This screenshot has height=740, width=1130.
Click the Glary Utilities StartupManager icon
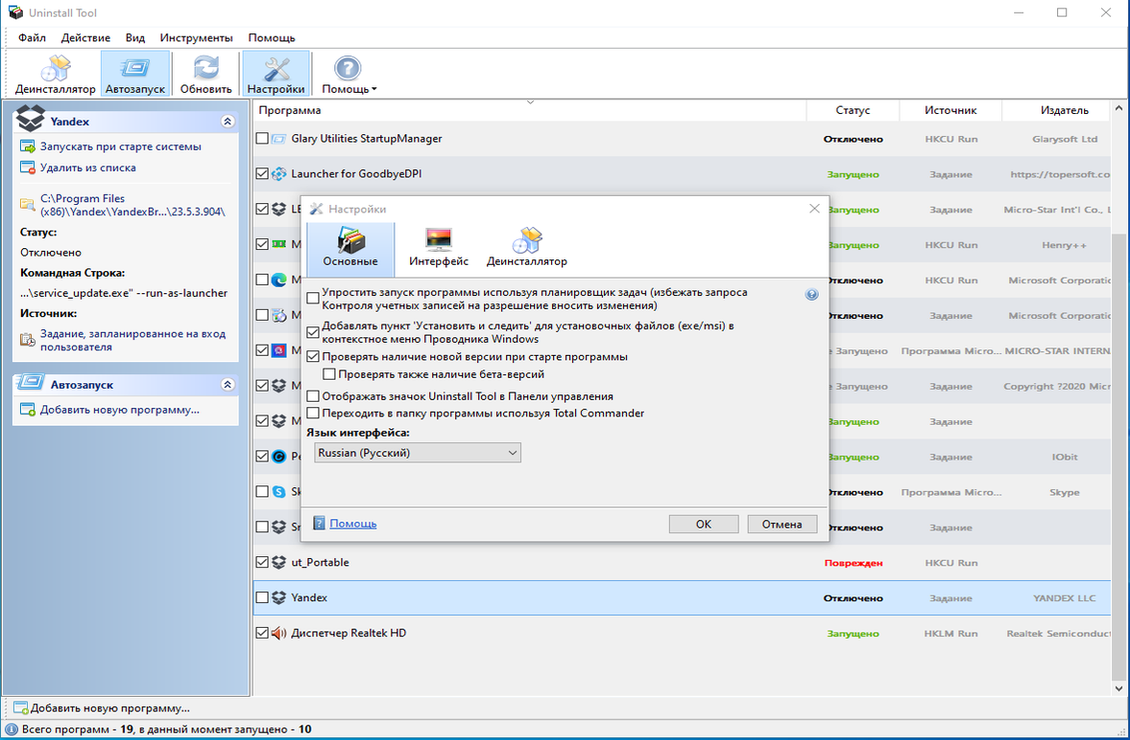click(x=279, y=138)
